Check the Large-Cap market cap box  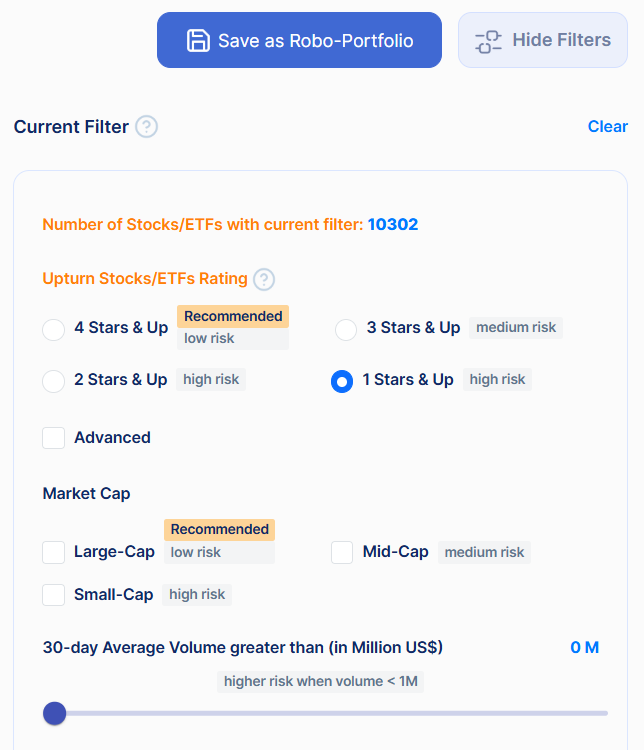(x=54, y=552)
